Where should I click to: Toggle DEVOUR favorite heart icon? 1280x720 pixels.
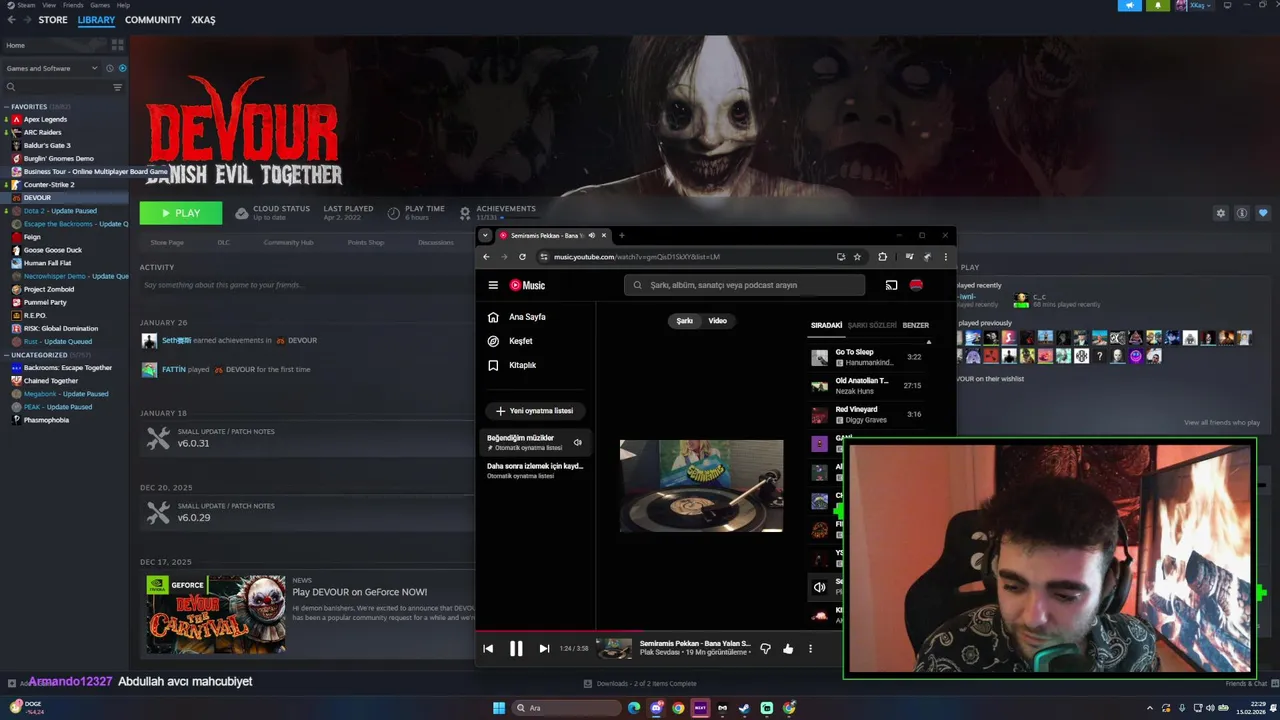coord(1263,213)
